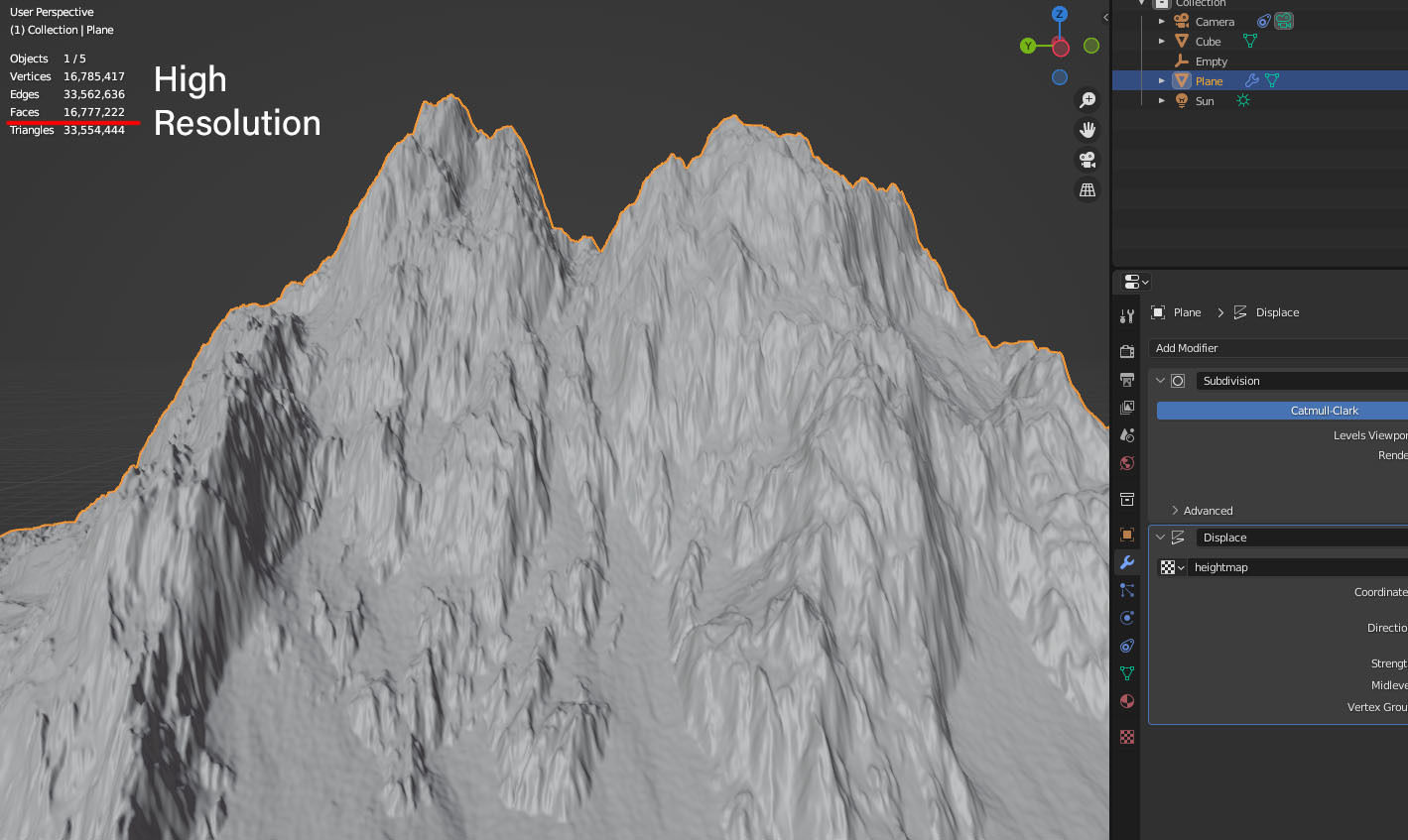Click the Plane row's wrench modifier icon
The image size is (1408, 840).
[x=1252, y=80]
